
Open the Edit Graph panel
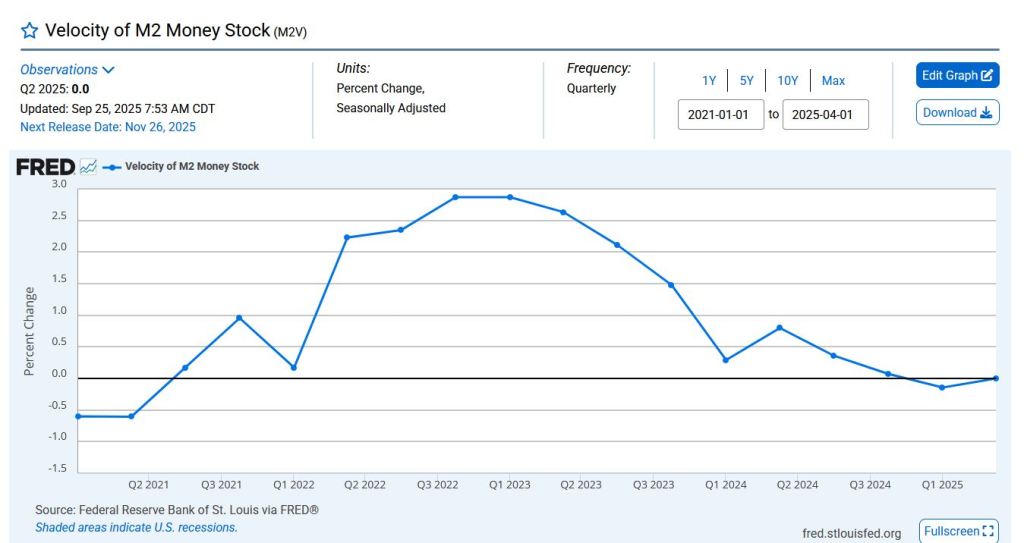click(x=957, y=75)
